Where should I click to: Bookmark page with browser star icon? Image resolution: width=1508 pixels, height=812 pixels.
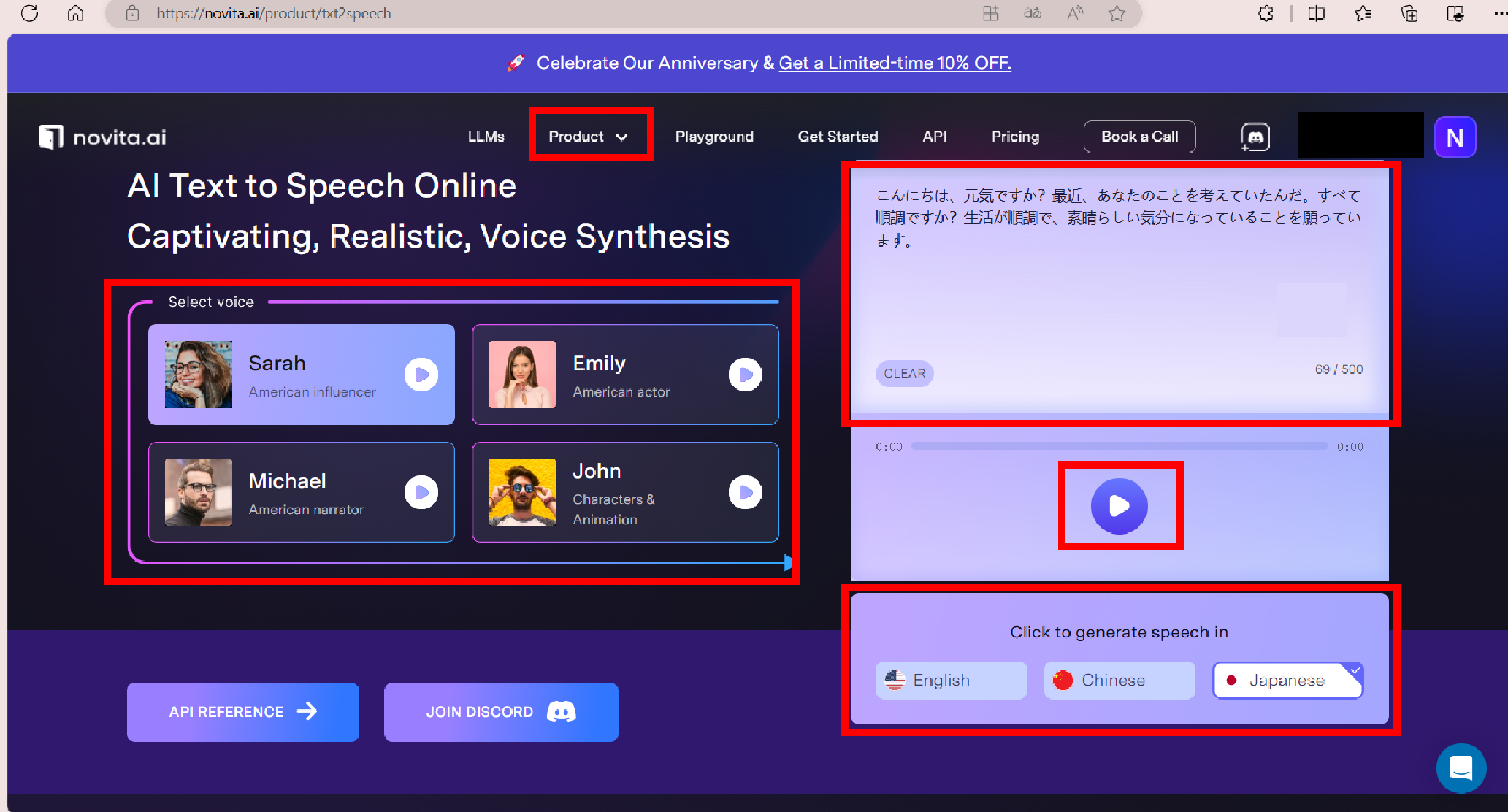(x=1117, y=13)
